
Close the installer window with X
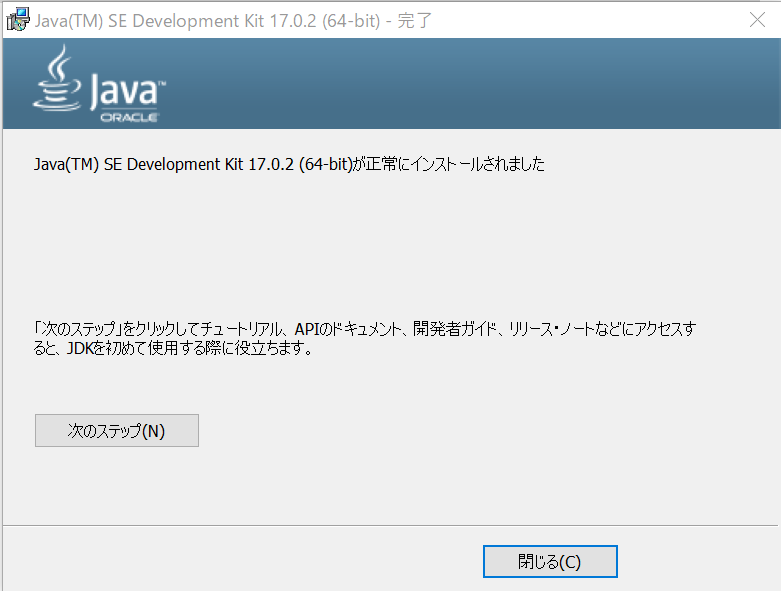click(x=757, y=20)
